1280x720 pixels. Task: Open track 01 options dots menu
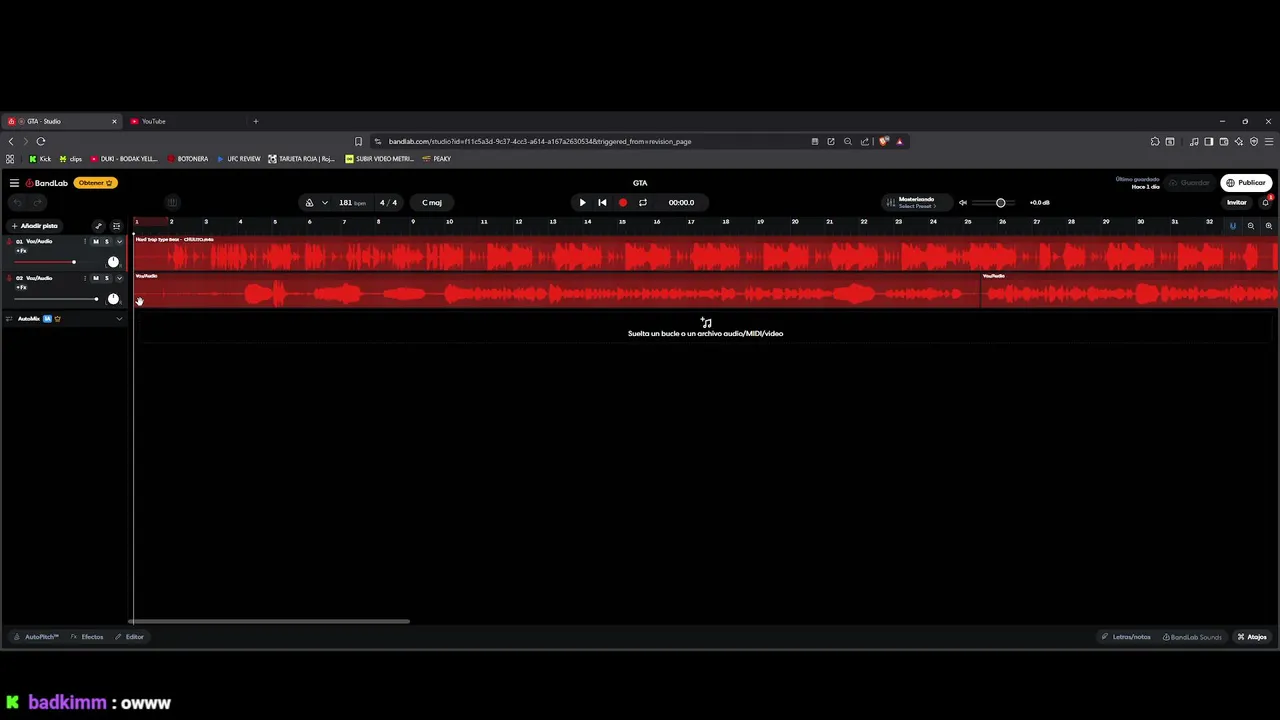pyautogui.click(x=86, y=241)
